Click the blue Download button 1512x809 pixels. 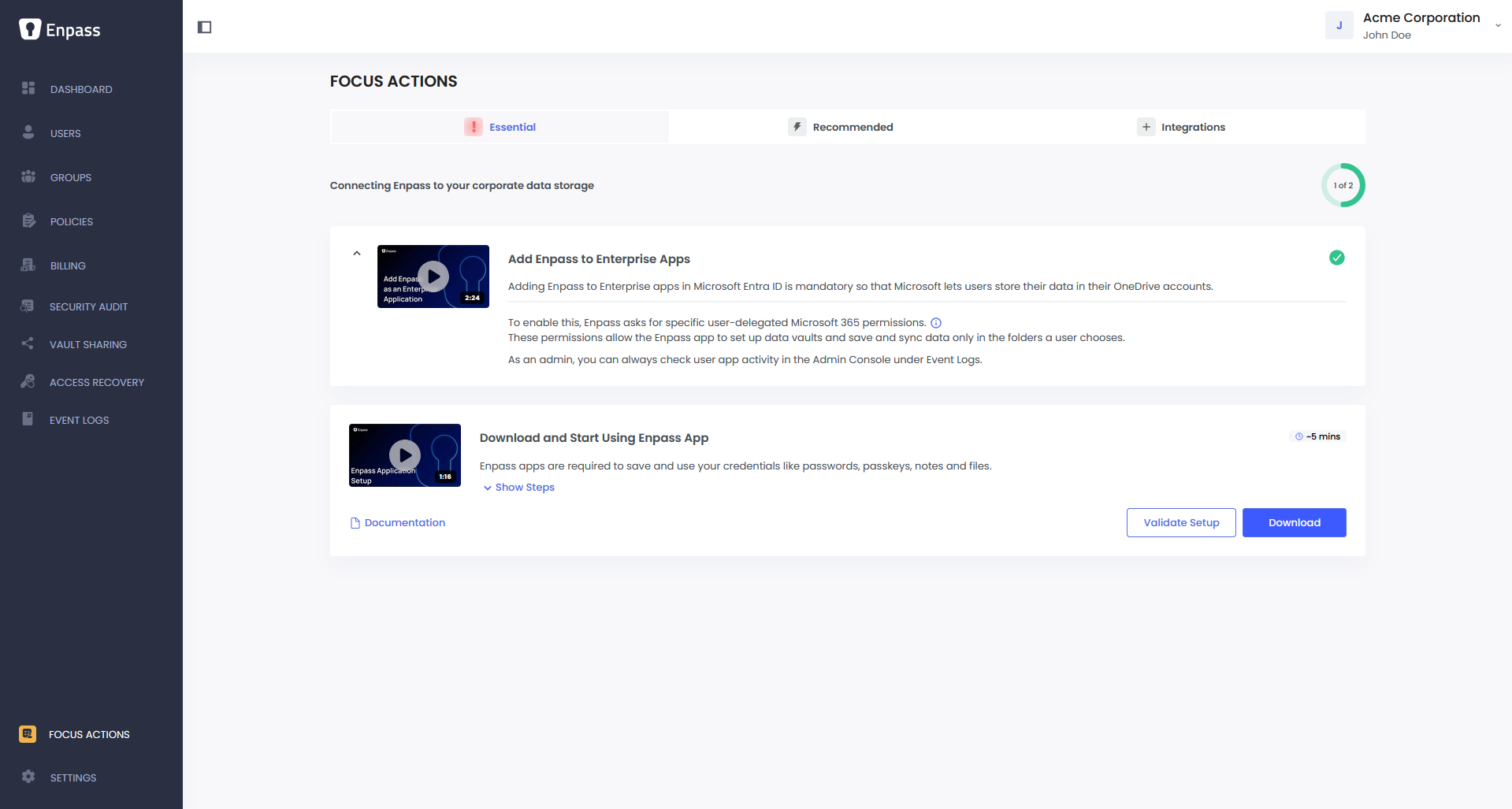1294,522
